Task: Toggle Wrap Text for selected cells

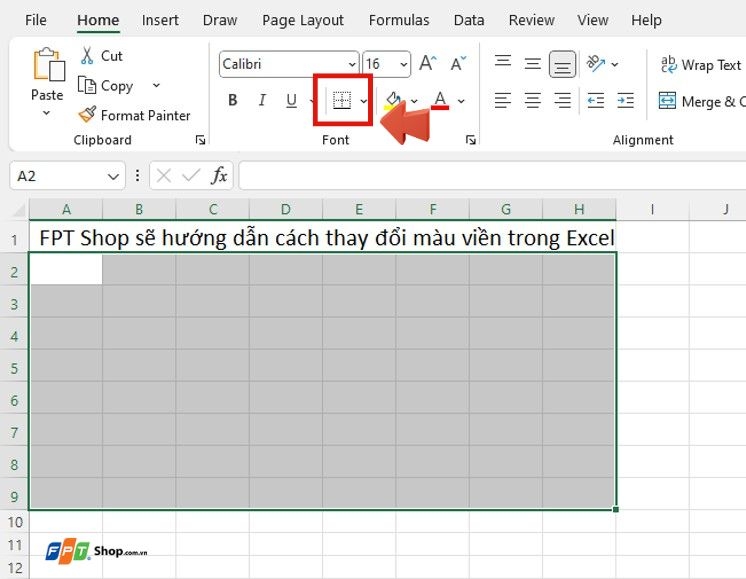Action: (x=700, y=64)
